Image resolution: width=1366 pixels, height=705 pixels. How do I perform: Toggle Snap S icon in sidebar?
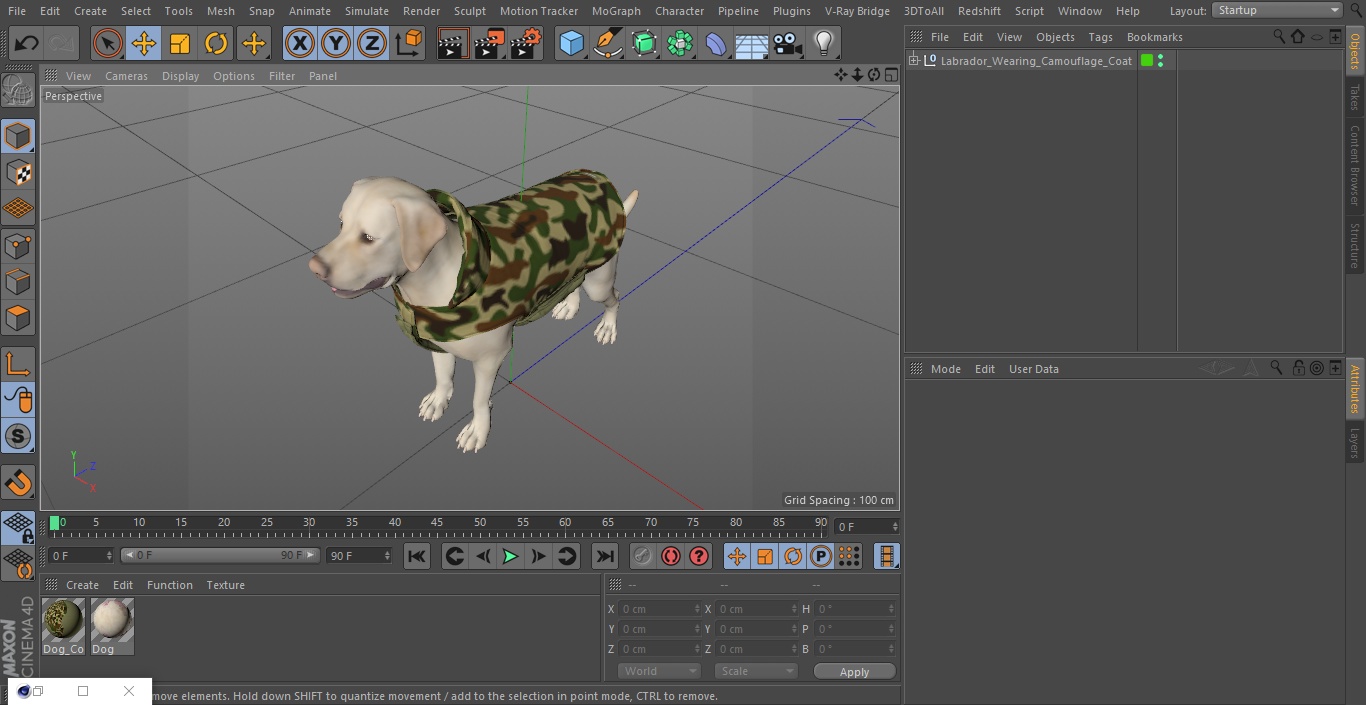(18, 436)
